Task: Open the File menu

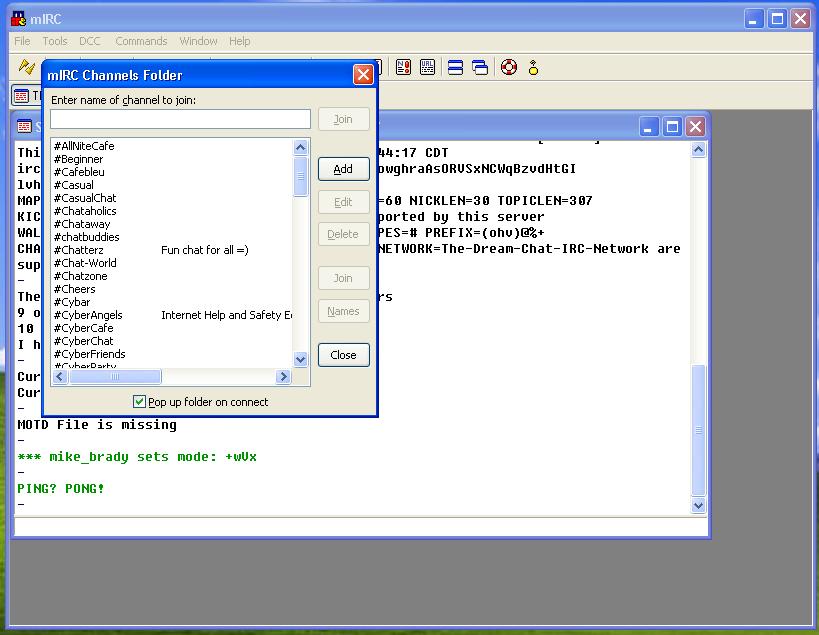Action: coord(22,41)
